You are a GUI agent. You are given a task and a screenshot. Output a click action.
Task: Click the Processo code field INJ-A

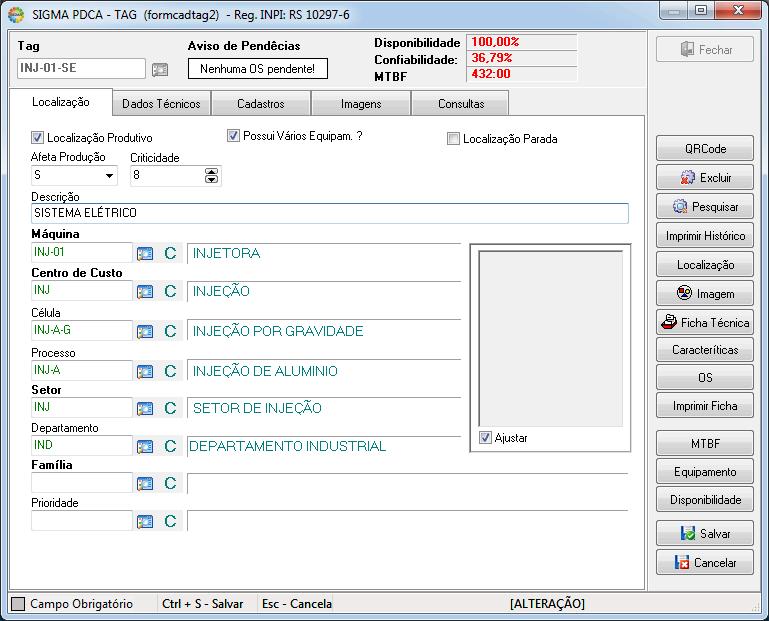pyautogui.click(x=81, y=370)
